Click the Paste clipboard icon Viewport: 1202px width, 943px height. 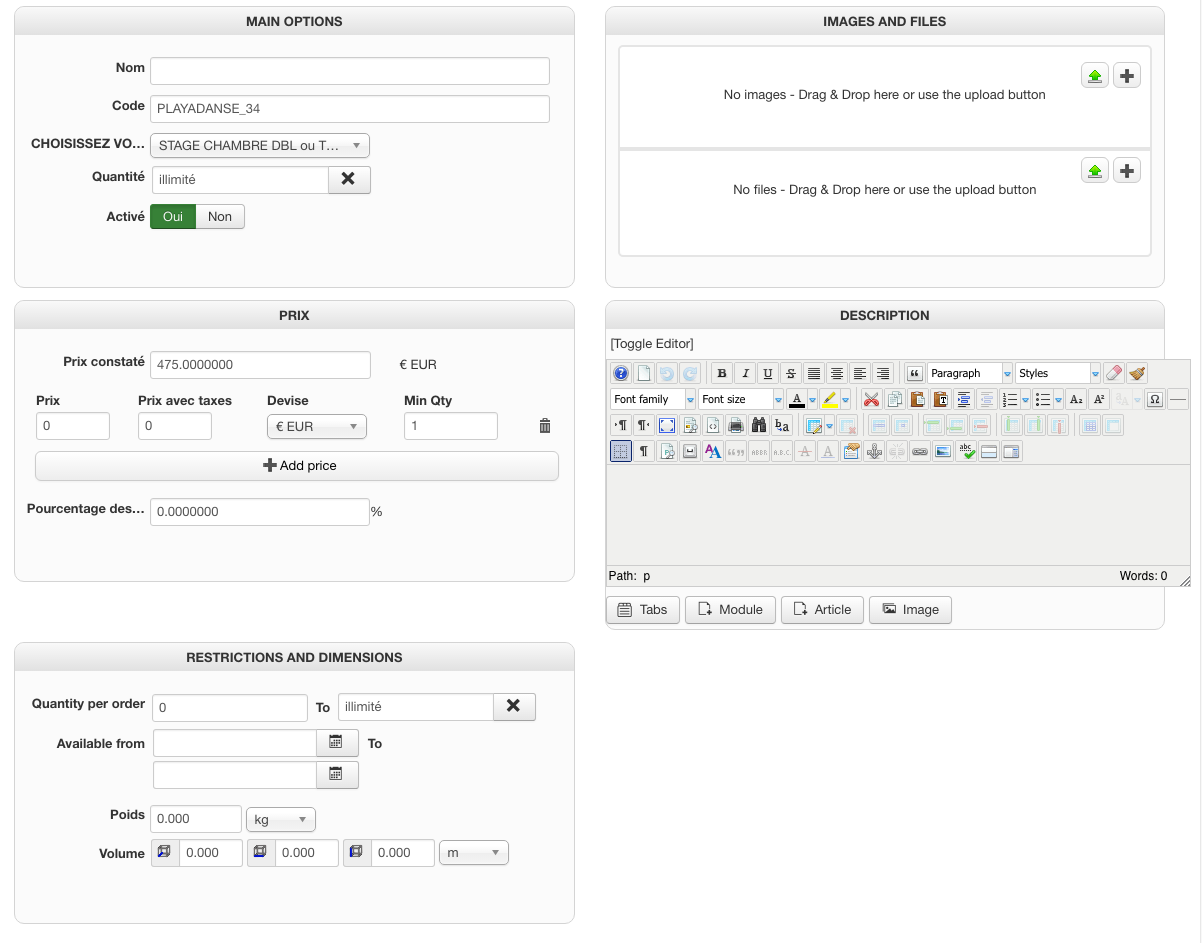click(918, 399)
